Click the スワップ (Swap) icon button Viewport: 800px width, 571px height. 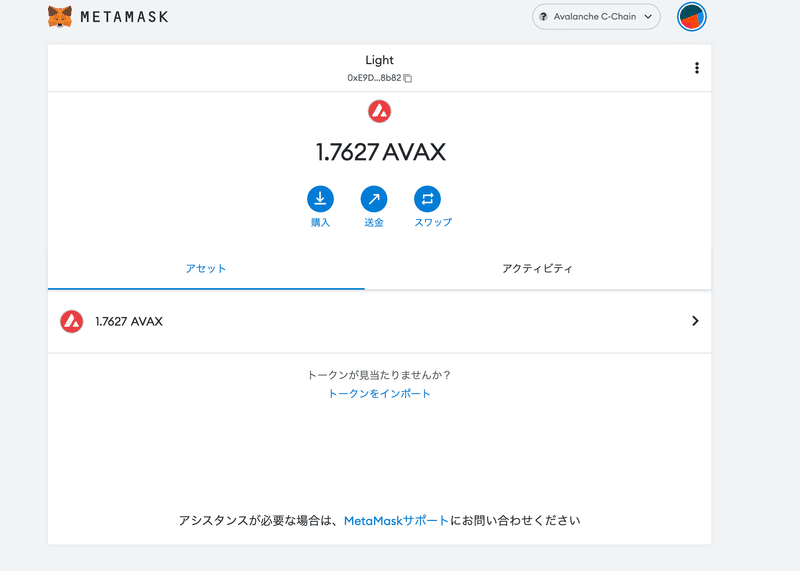click(428, 199)
